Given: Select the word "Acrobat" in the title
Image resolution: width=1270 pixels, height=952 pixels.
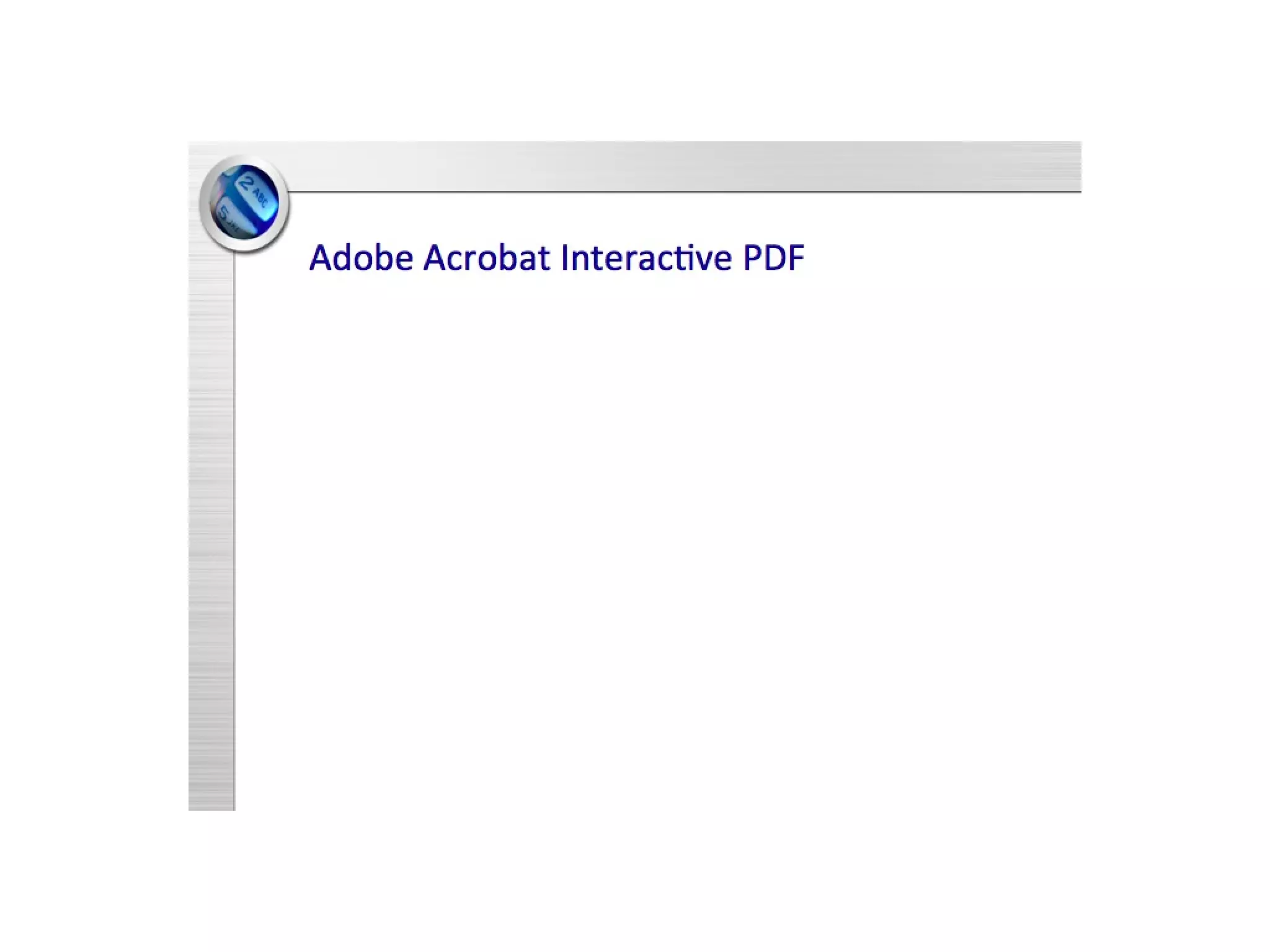Looking at the screenshot, I should (487, 257).
